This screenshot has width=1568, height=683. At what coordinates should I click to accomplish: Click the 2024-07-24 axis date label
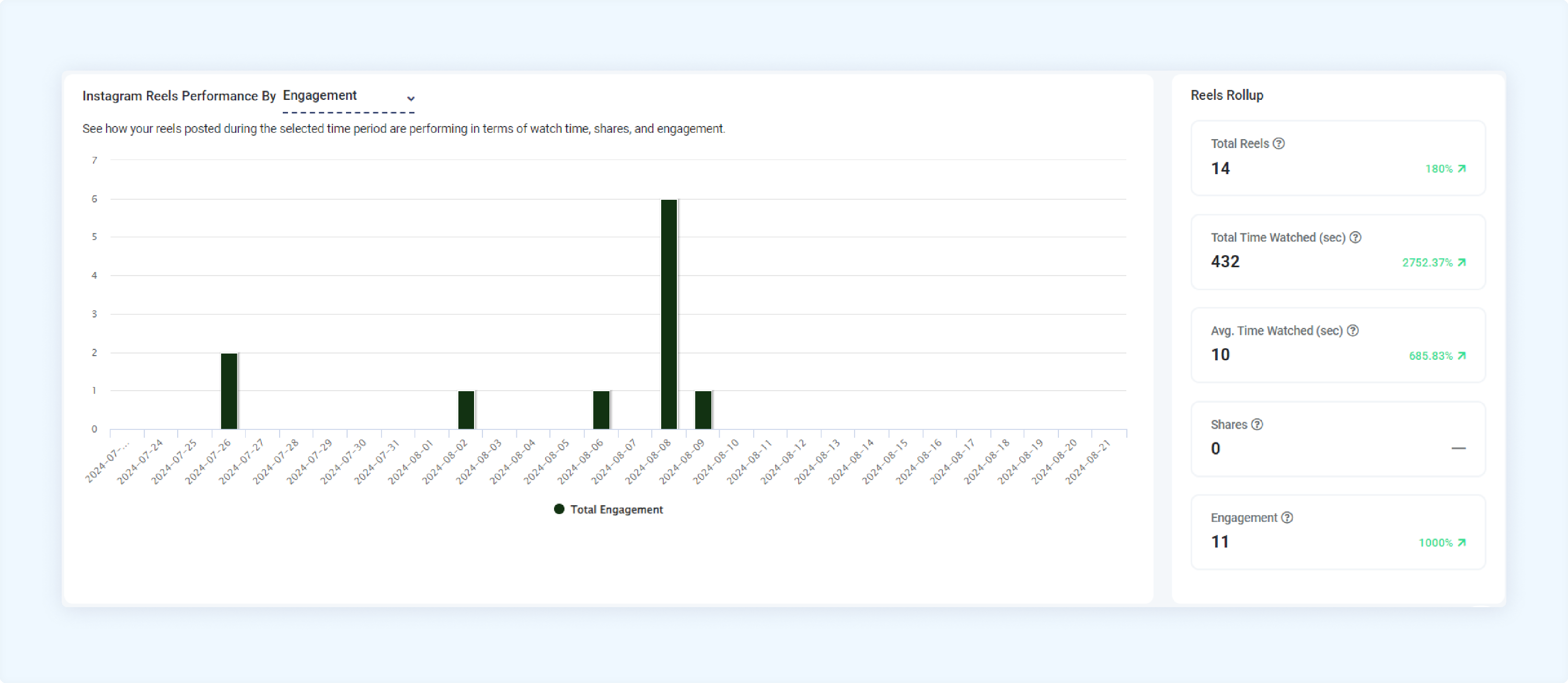[x=141, y=462]
